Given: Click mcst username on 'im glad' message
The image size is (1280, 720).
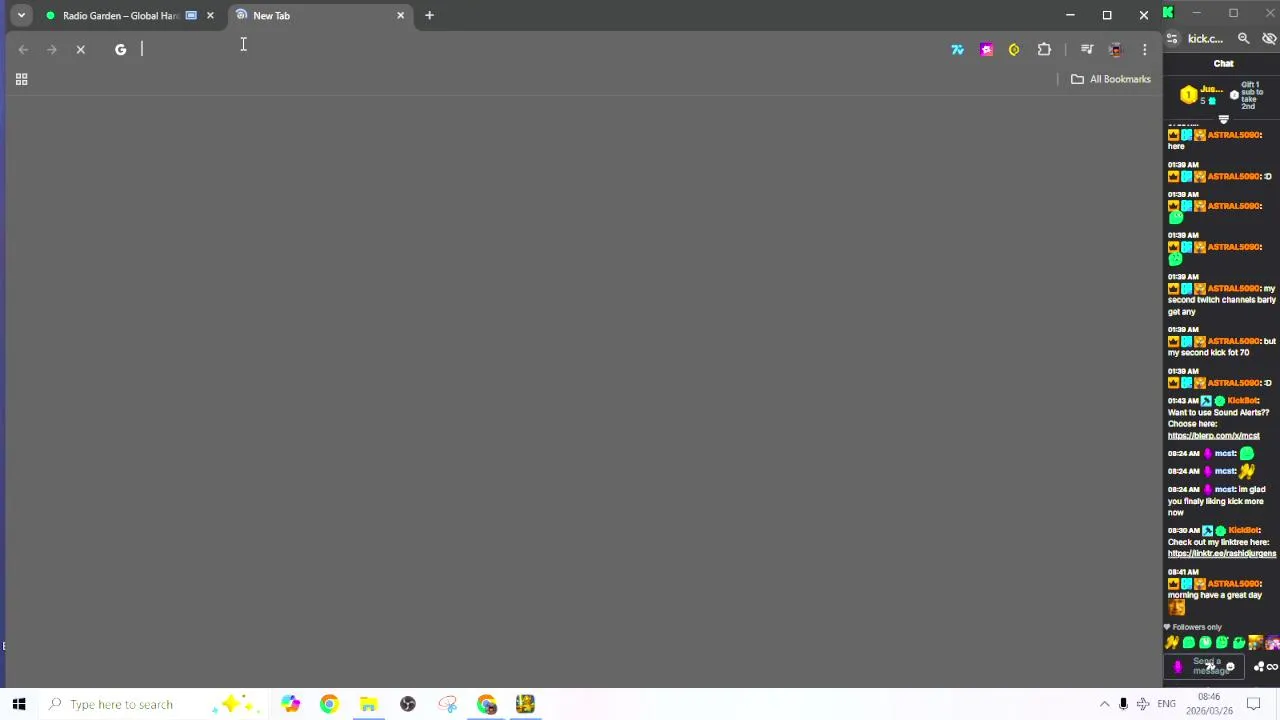Looking at the screenshot, I should point(1225,489).
